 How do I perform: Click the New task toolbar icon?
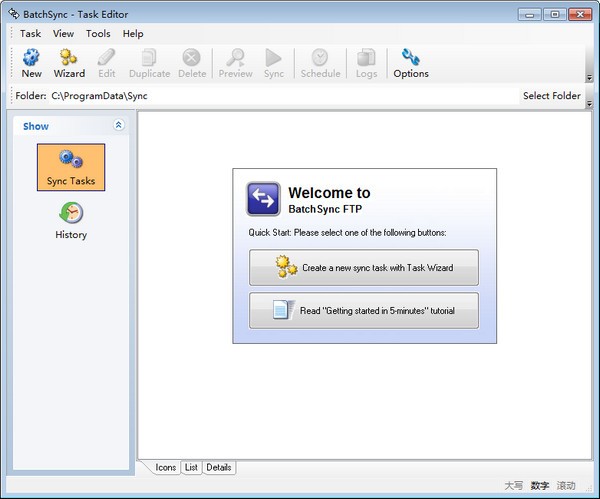tap(31, 62)
